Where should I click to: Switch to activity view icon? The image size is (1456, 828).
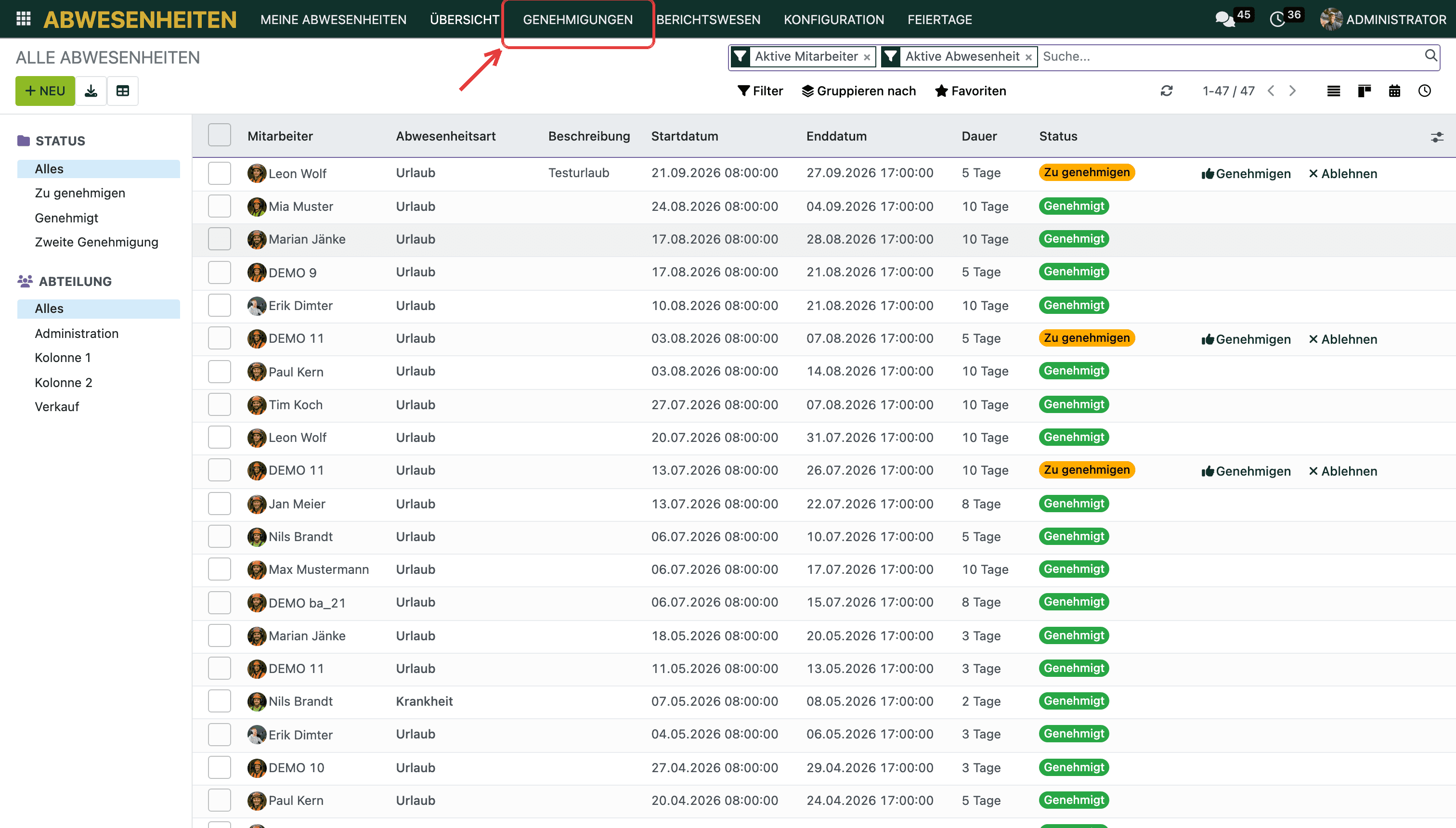pyautogui.click(x=1425, y=91)
